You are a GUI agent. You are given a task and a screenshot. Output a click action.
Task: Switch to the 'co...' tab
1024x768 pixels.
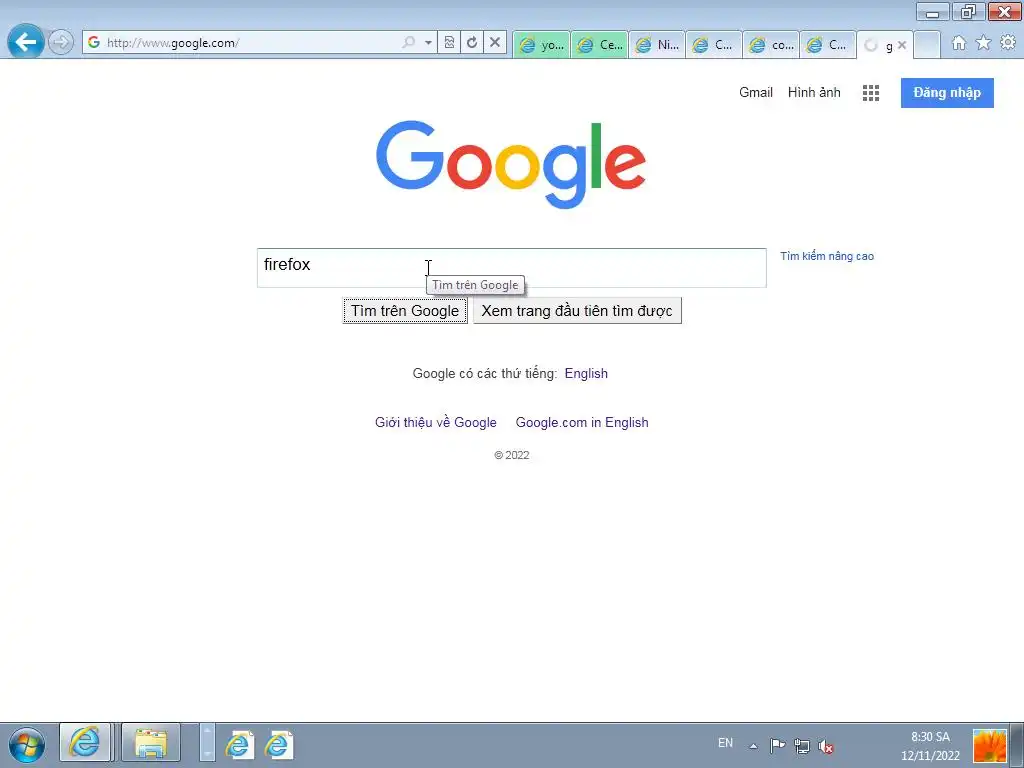pos(771,44)
